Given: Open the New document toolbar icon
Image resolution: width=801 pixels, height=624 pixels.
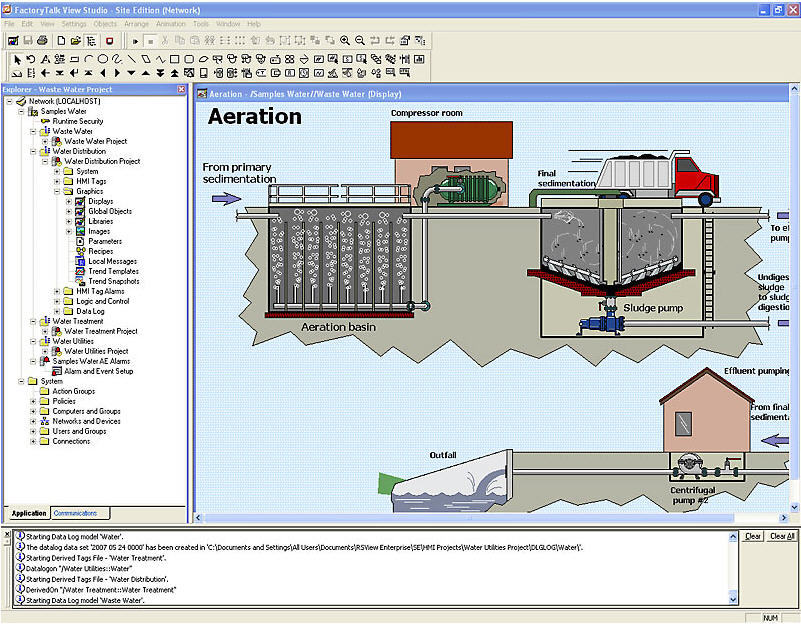Looking at the screenshot, I should tap(61, 41).
